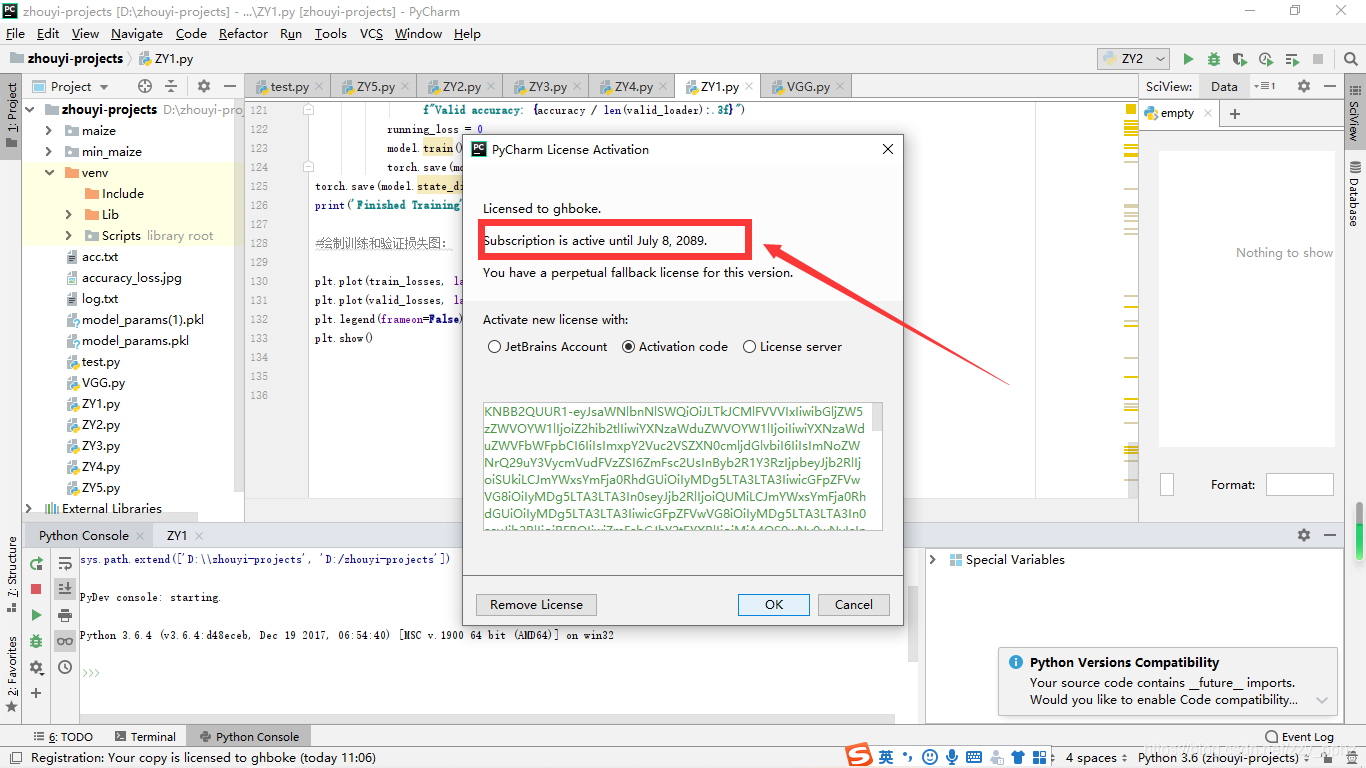1366x768 pixels.
Task: Click locate-file target icon in Project panel
Action: tap(145, 86)
